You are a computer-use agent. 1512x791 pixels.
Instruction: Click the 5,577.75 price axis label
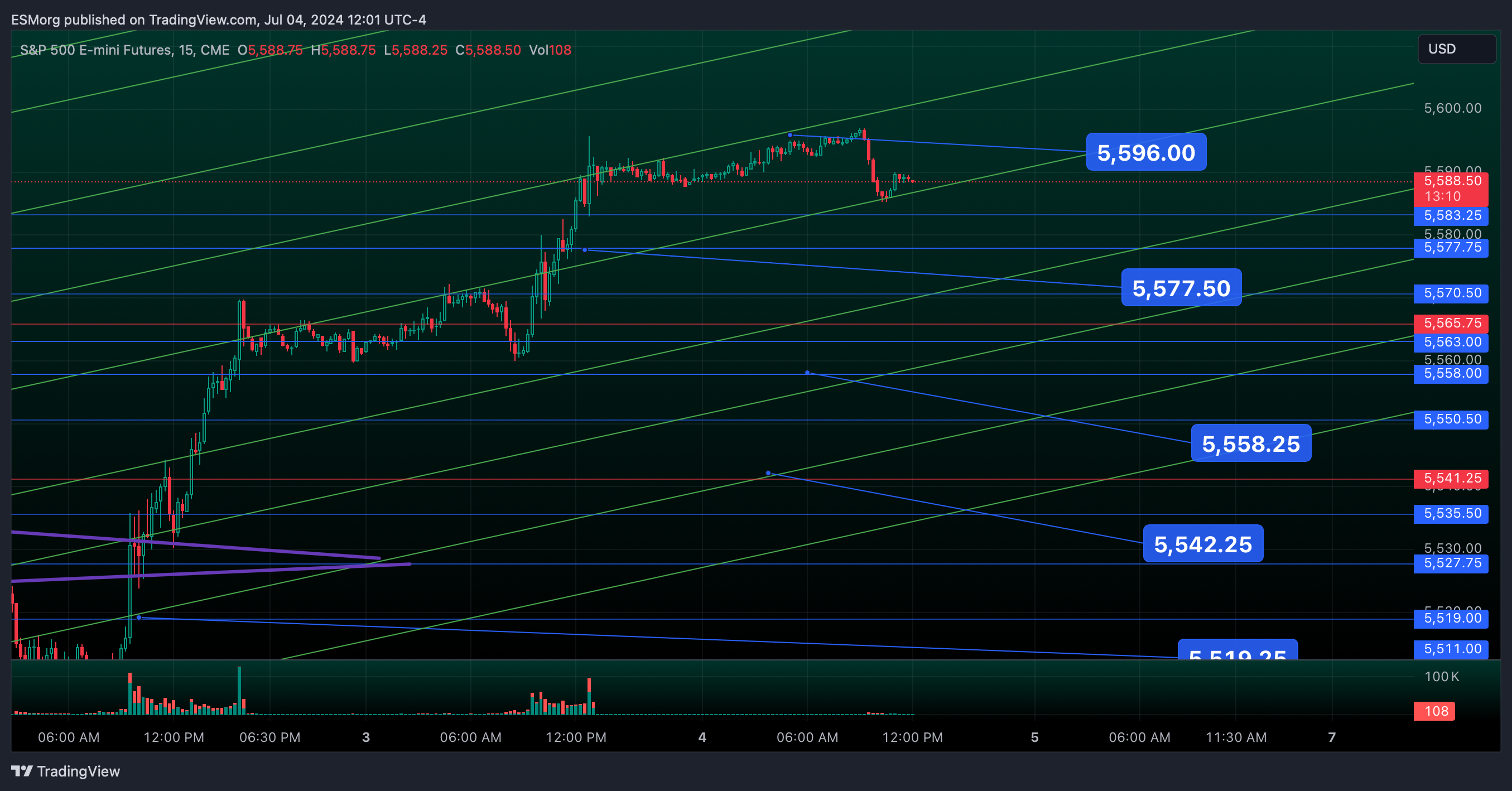point(1451,247)
